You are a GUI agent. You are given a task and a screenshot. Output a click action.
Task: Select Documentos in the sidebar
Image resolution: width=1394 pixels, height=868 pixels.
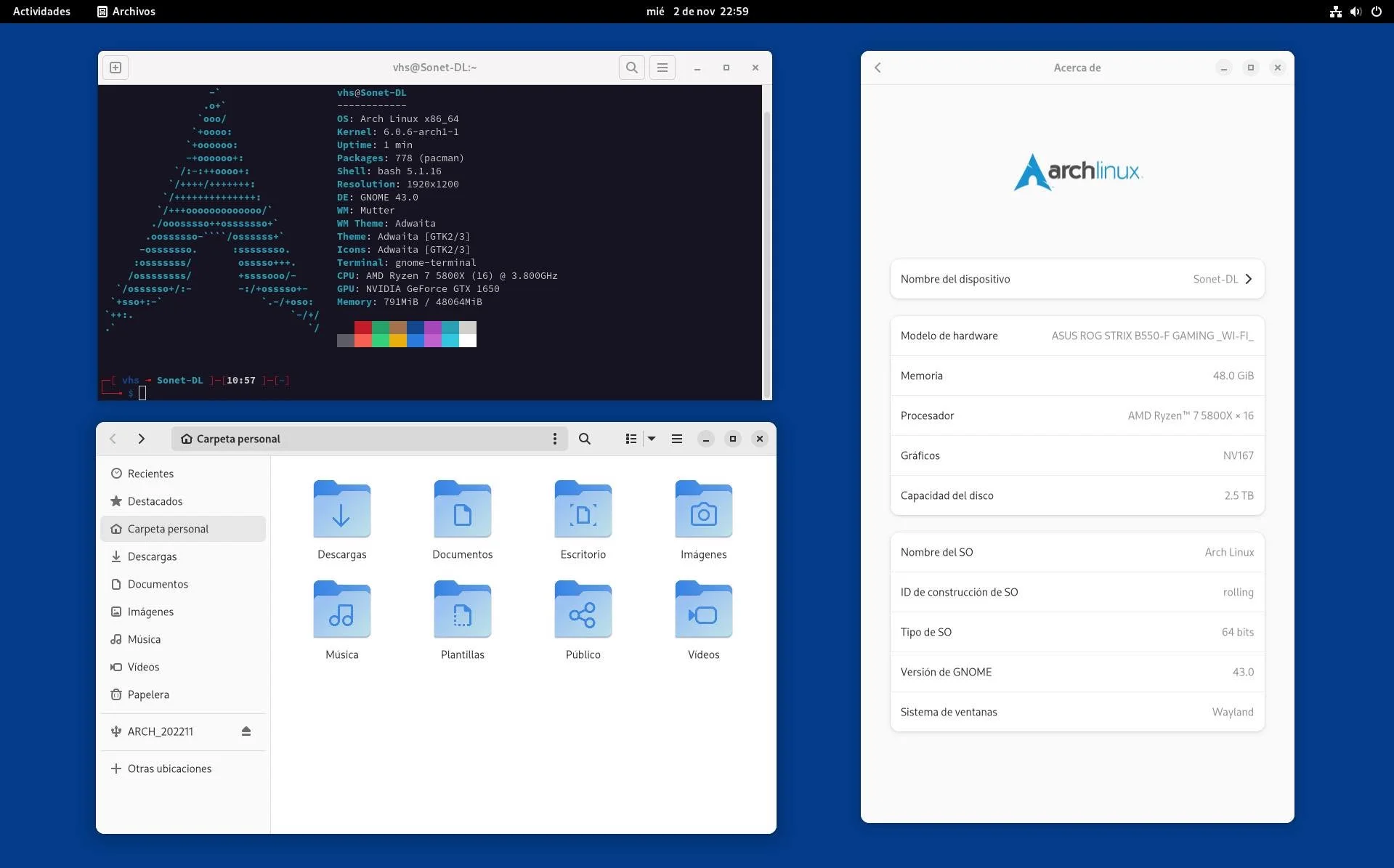(x=183, y=584)
